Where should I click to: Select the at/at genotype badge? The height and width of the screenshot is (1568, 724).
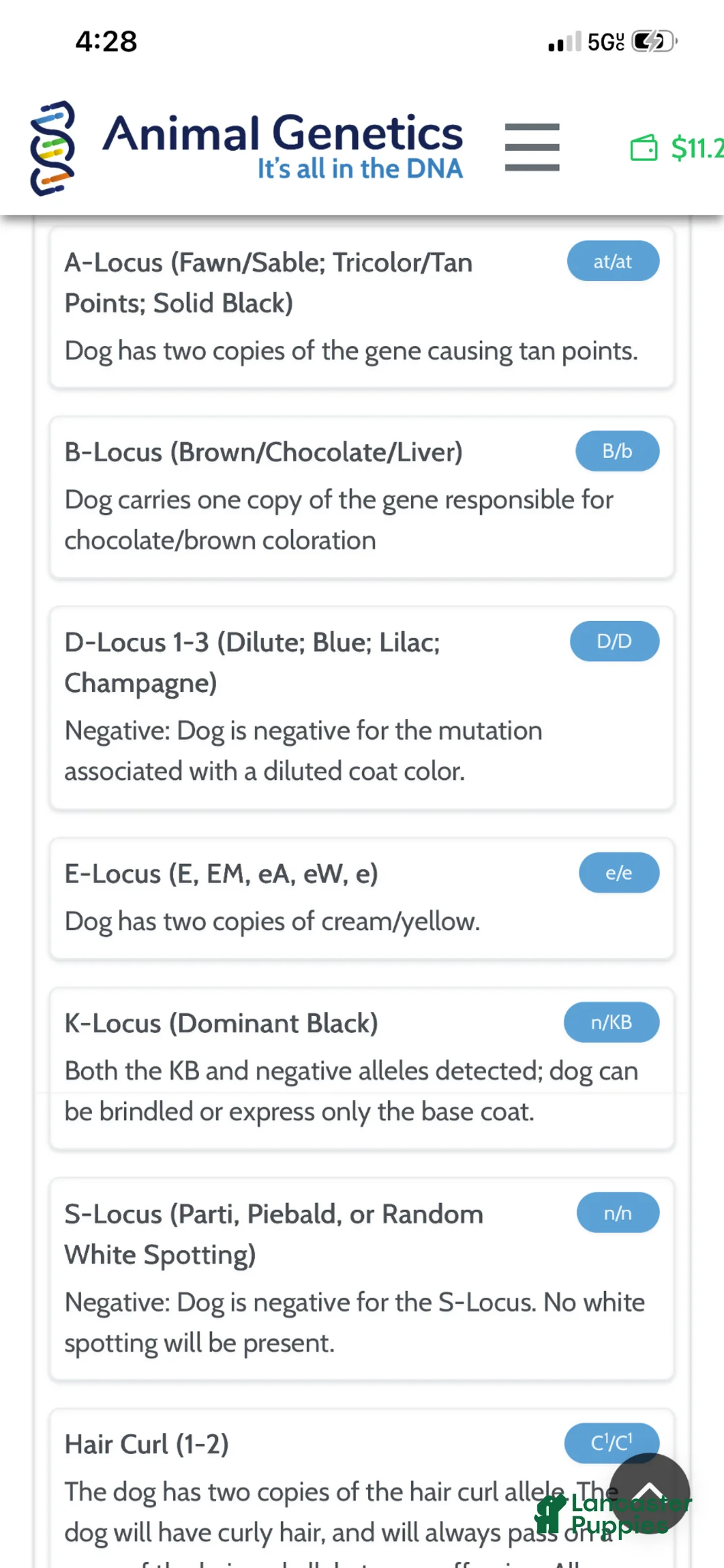point(612,261)
